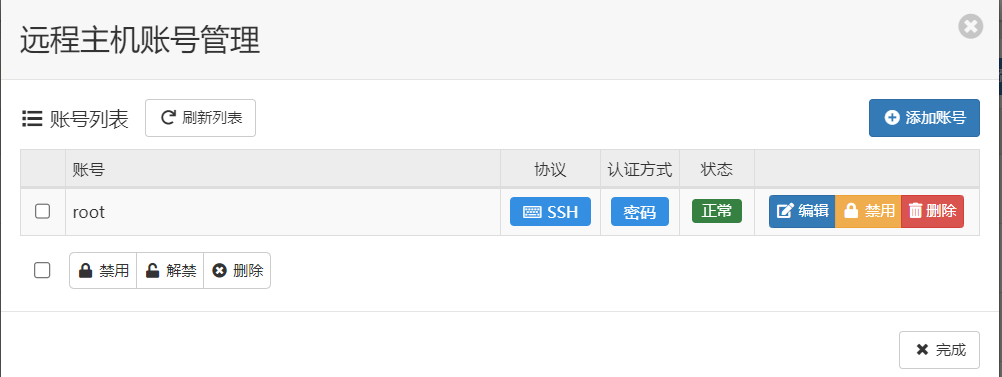Viewport: 1002px width, 377px height.
Task: Click the 密码 authentication badge
Action: [x=640, y=212]
